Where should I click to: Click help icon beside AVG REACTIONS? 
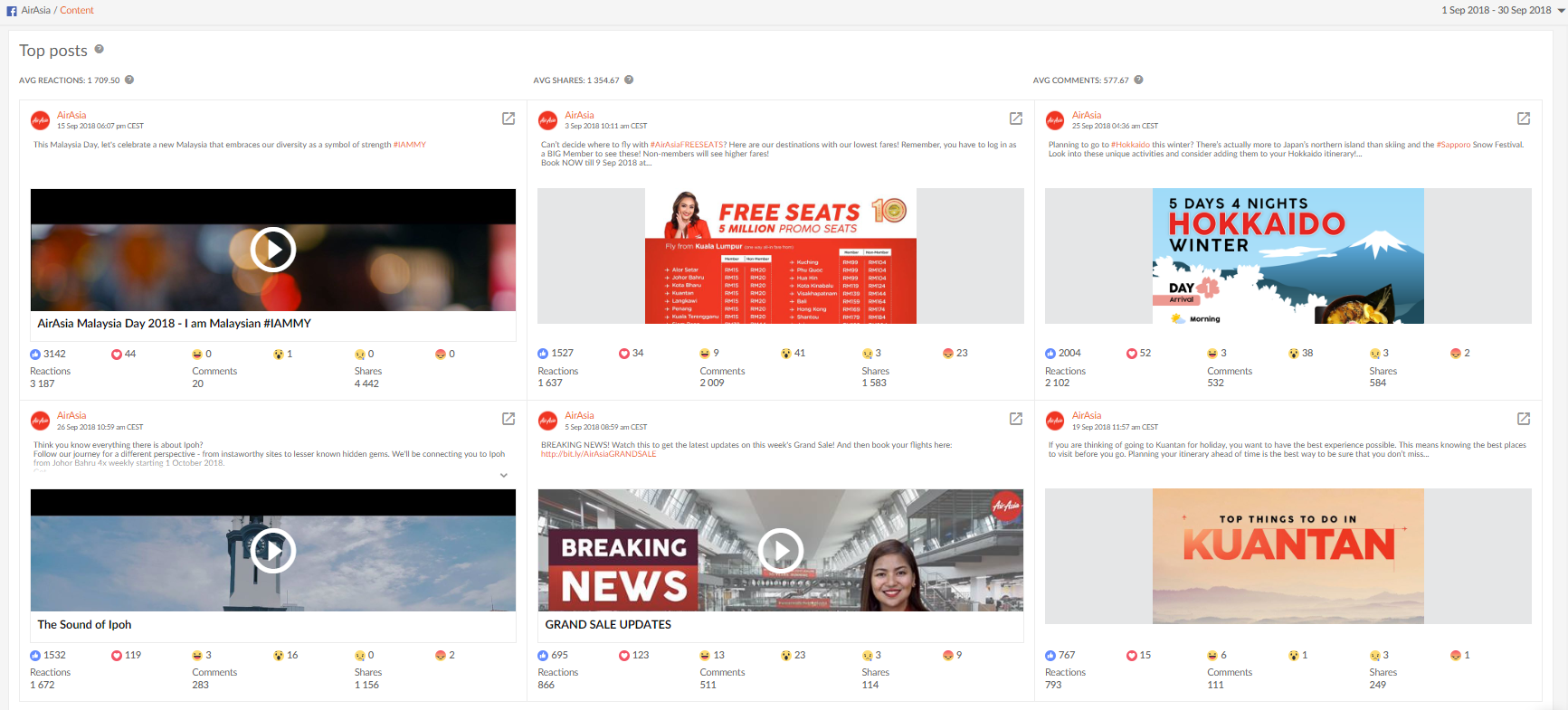[129, 80]
